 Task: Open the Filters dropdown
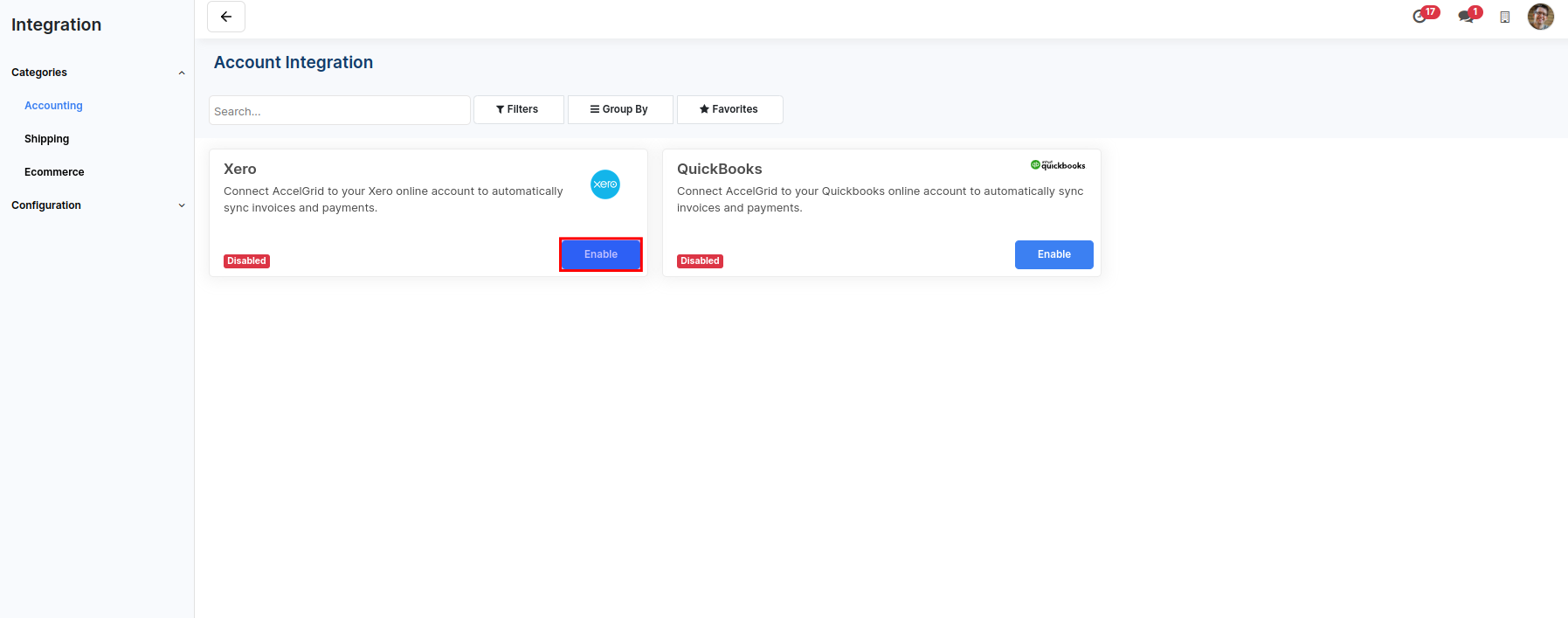click(x=518, y=109)
